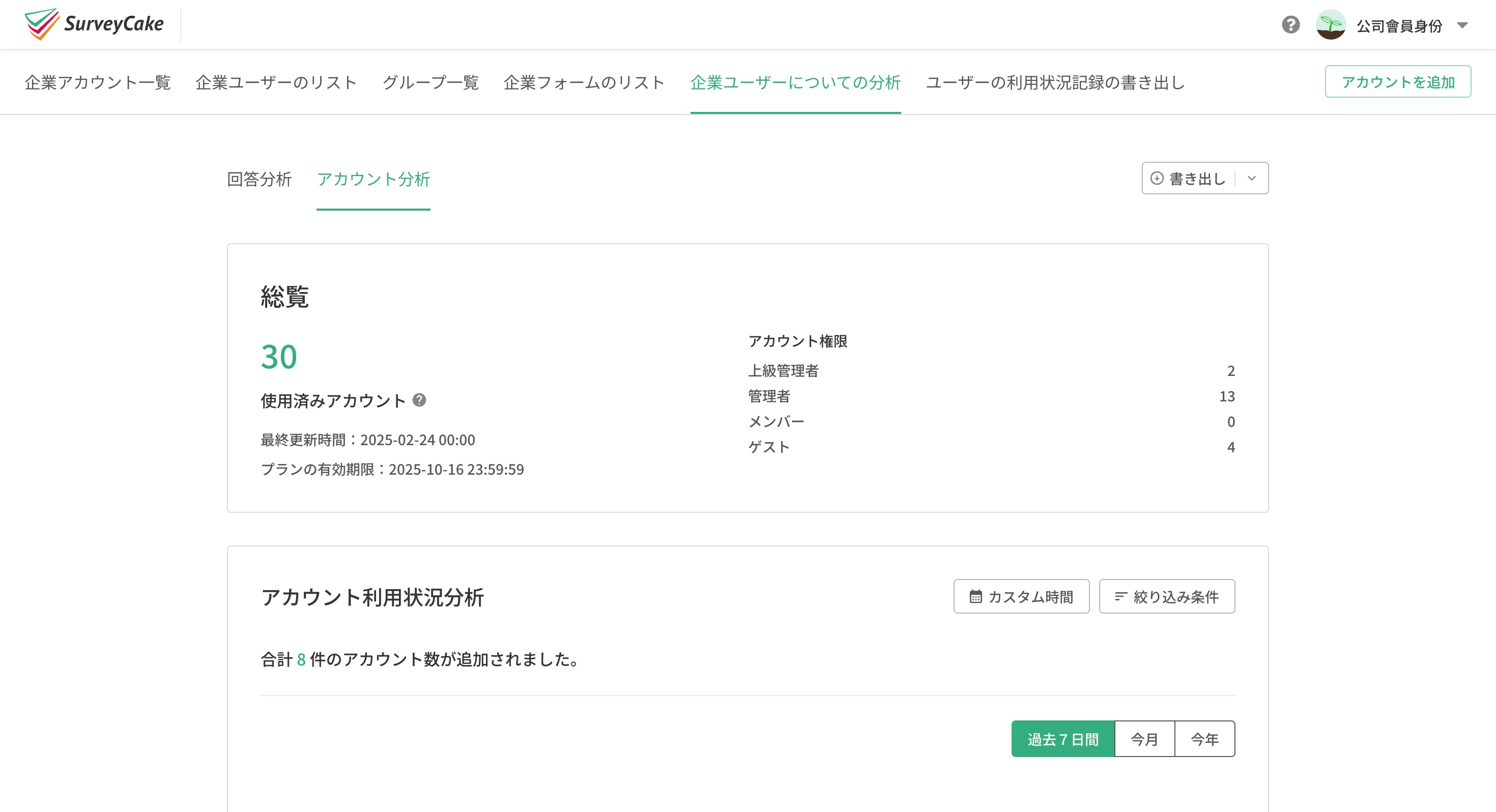Click the アカウント権限 heading

click(797, 341)
